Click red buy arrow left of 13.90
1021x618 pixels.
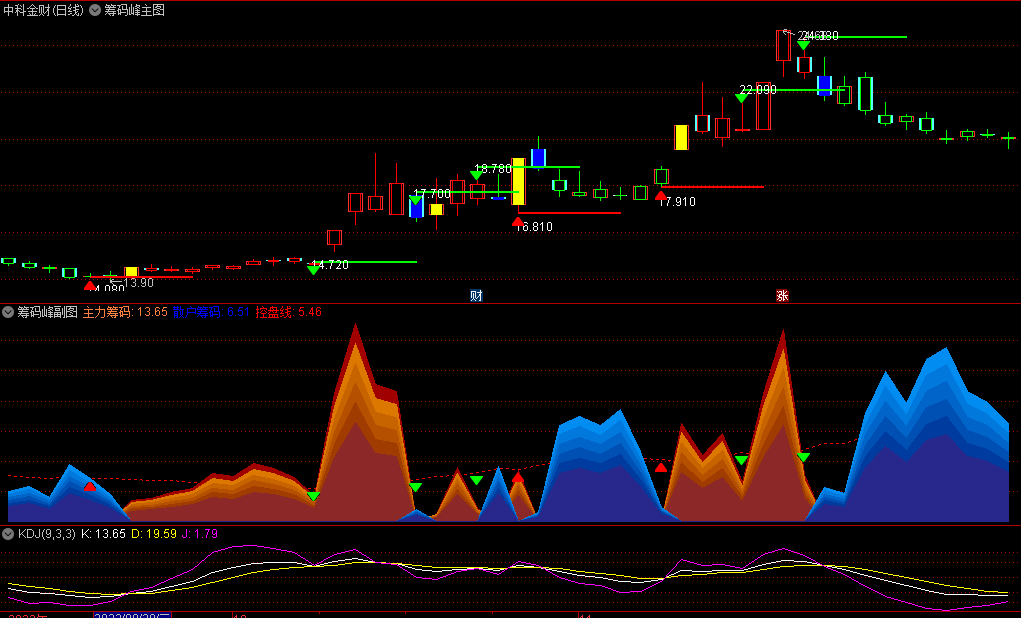(x=90, y=285)
